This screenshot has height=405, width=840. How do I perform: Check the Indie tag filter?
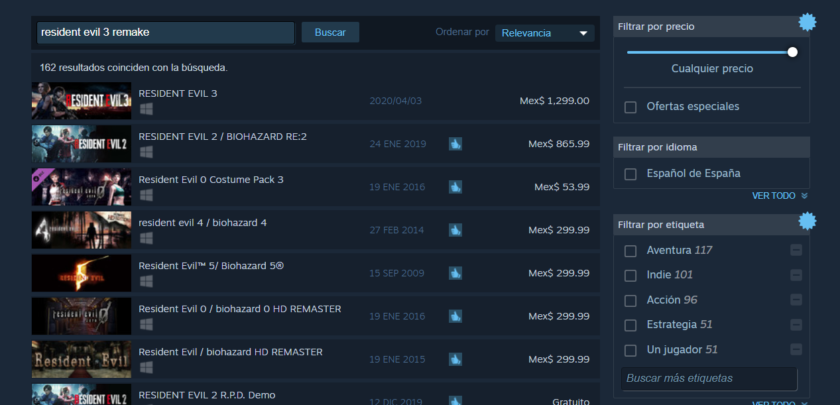pos(631,275)
